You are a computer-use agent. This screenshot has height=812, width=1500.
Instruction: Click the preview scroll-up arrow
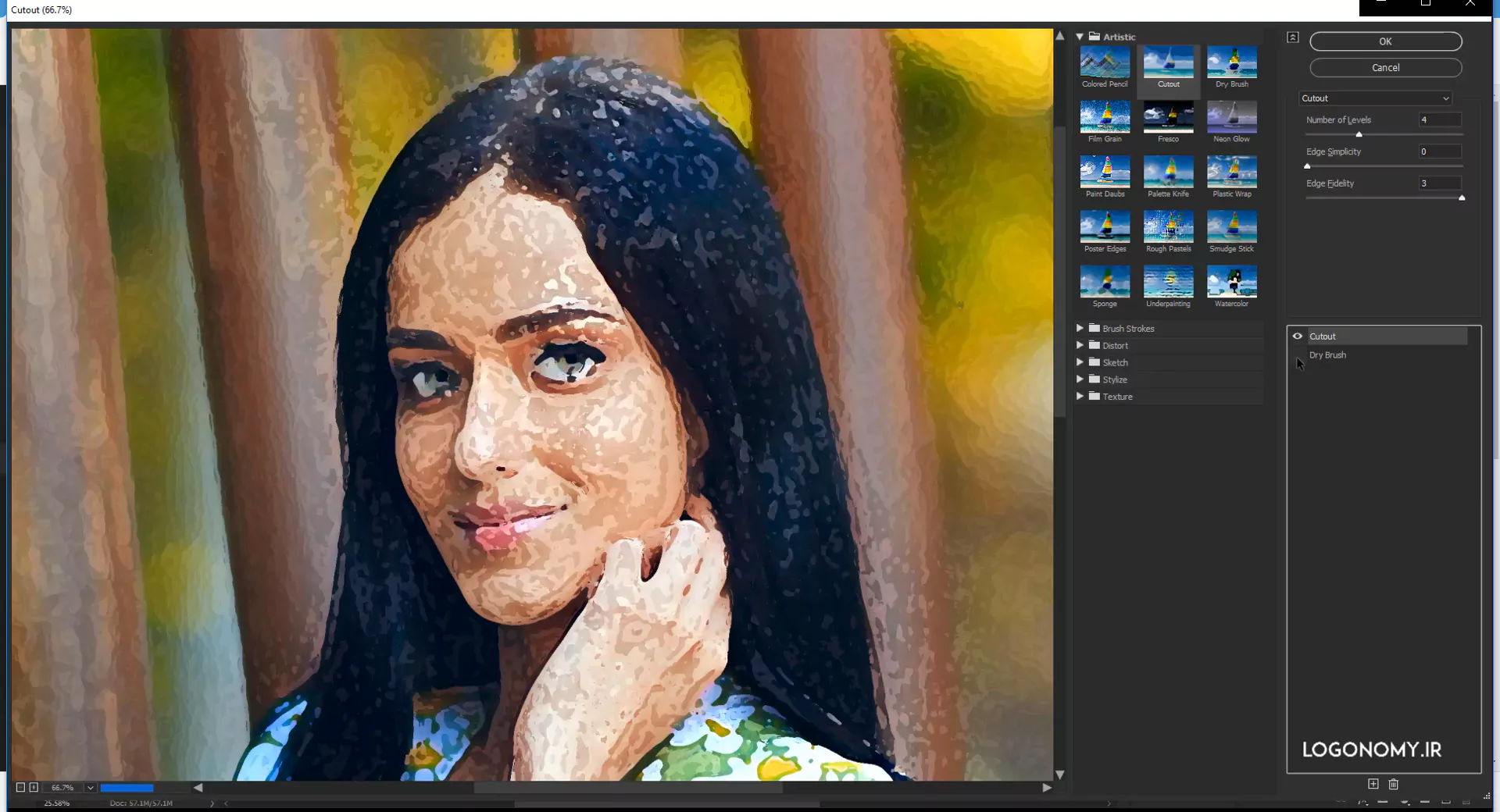click(1060, 36)
